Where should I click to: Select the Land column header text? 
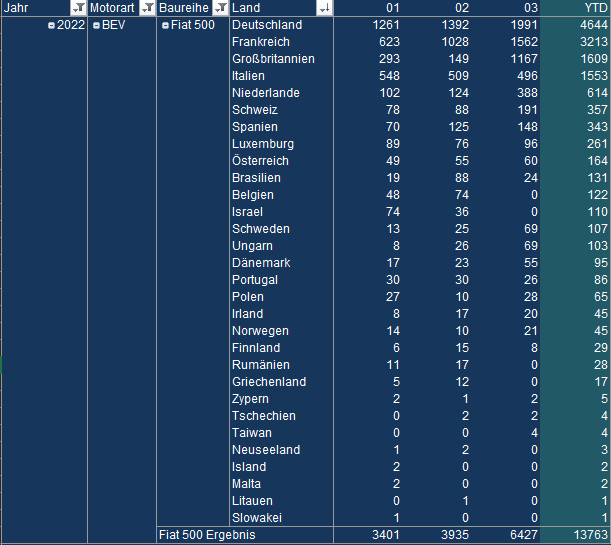[246, 8]
